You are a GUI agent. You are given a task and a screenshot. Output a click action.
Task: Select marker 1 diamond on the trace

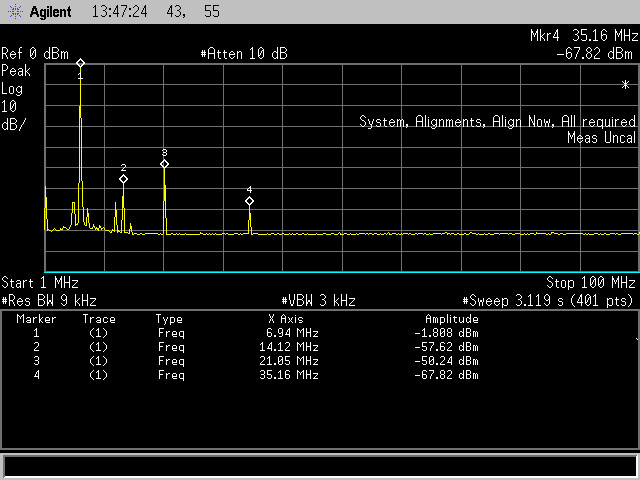[x=80, y=63]
